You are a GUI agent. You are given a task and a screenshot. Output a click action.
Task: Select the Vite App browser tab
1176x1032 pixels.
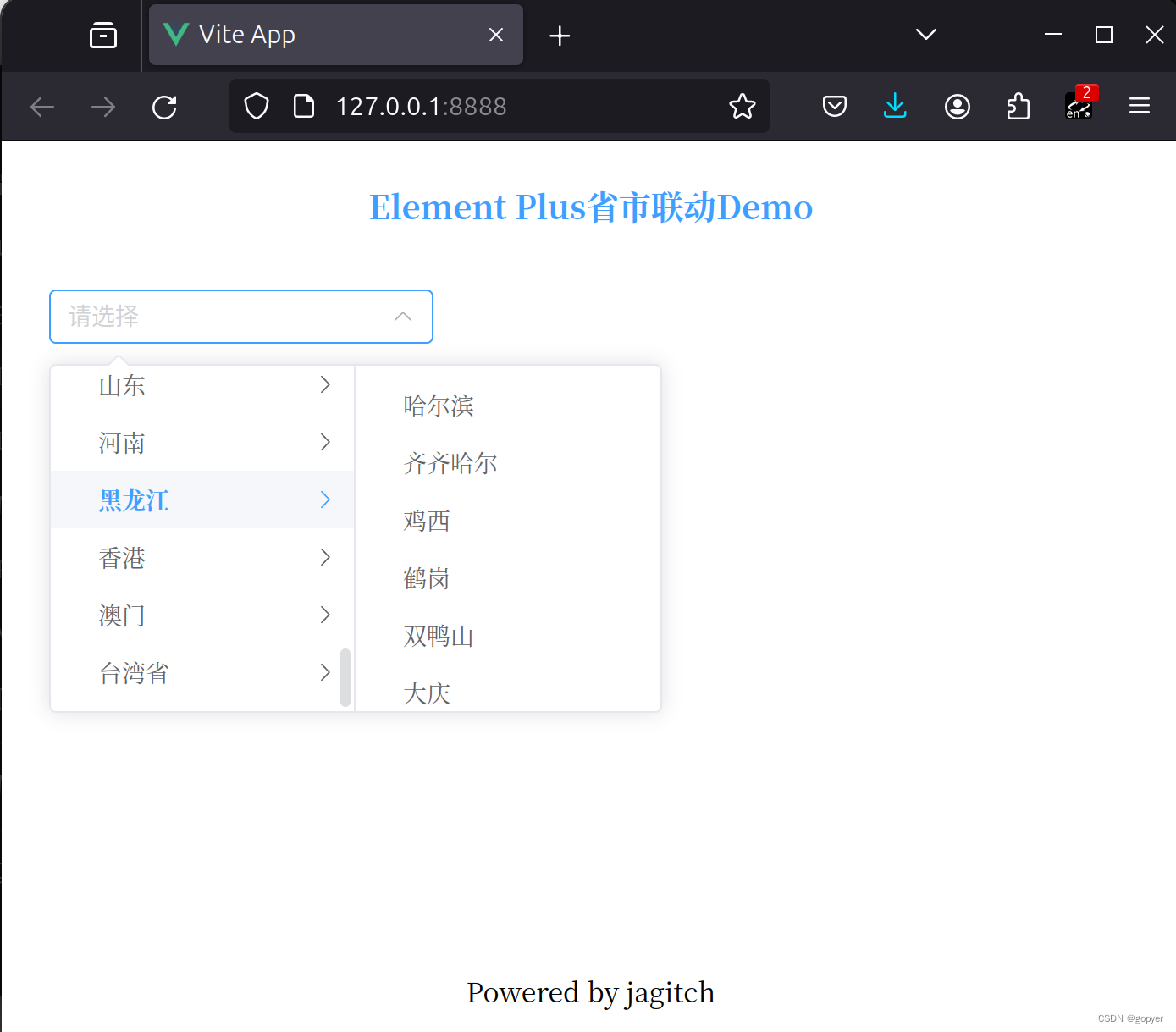[x=336, y=35]
